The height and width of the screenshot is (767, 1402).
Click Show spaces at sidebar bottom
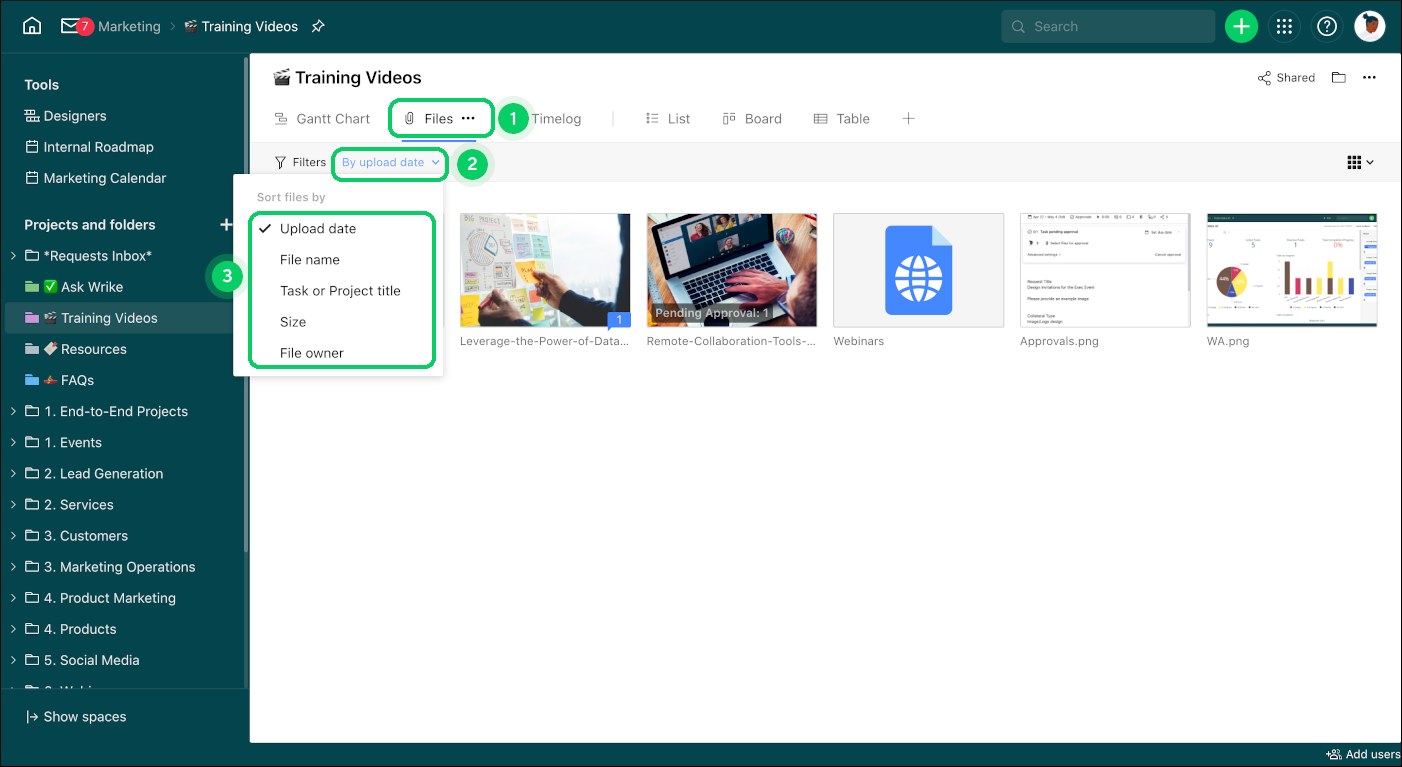76,716
